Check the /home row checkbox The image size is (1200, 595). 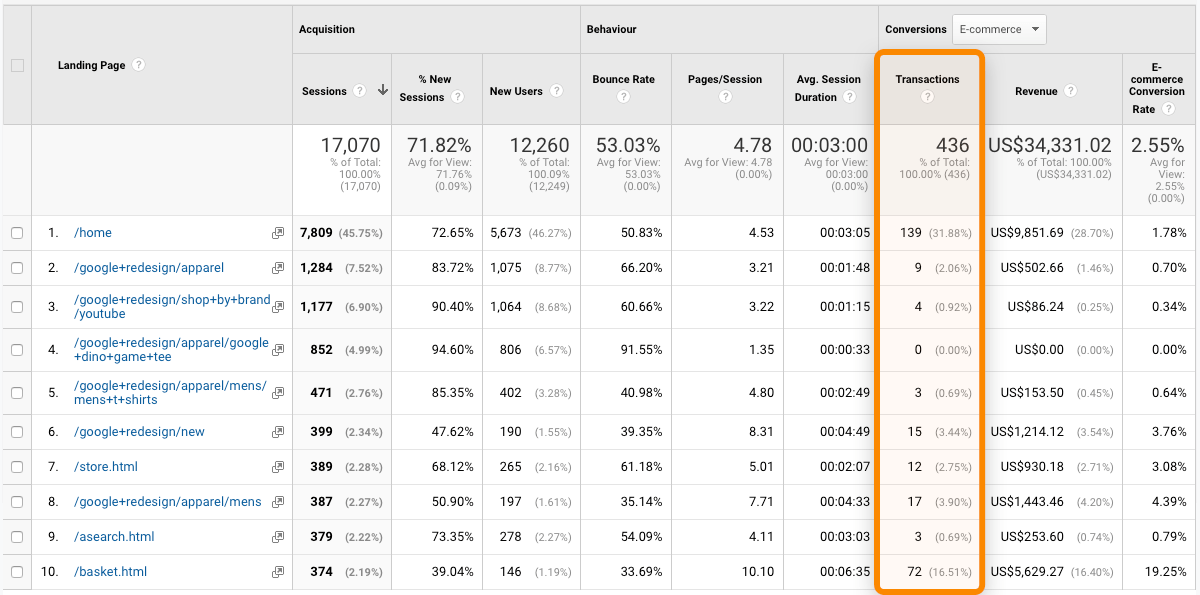click(x=16, y=232)
